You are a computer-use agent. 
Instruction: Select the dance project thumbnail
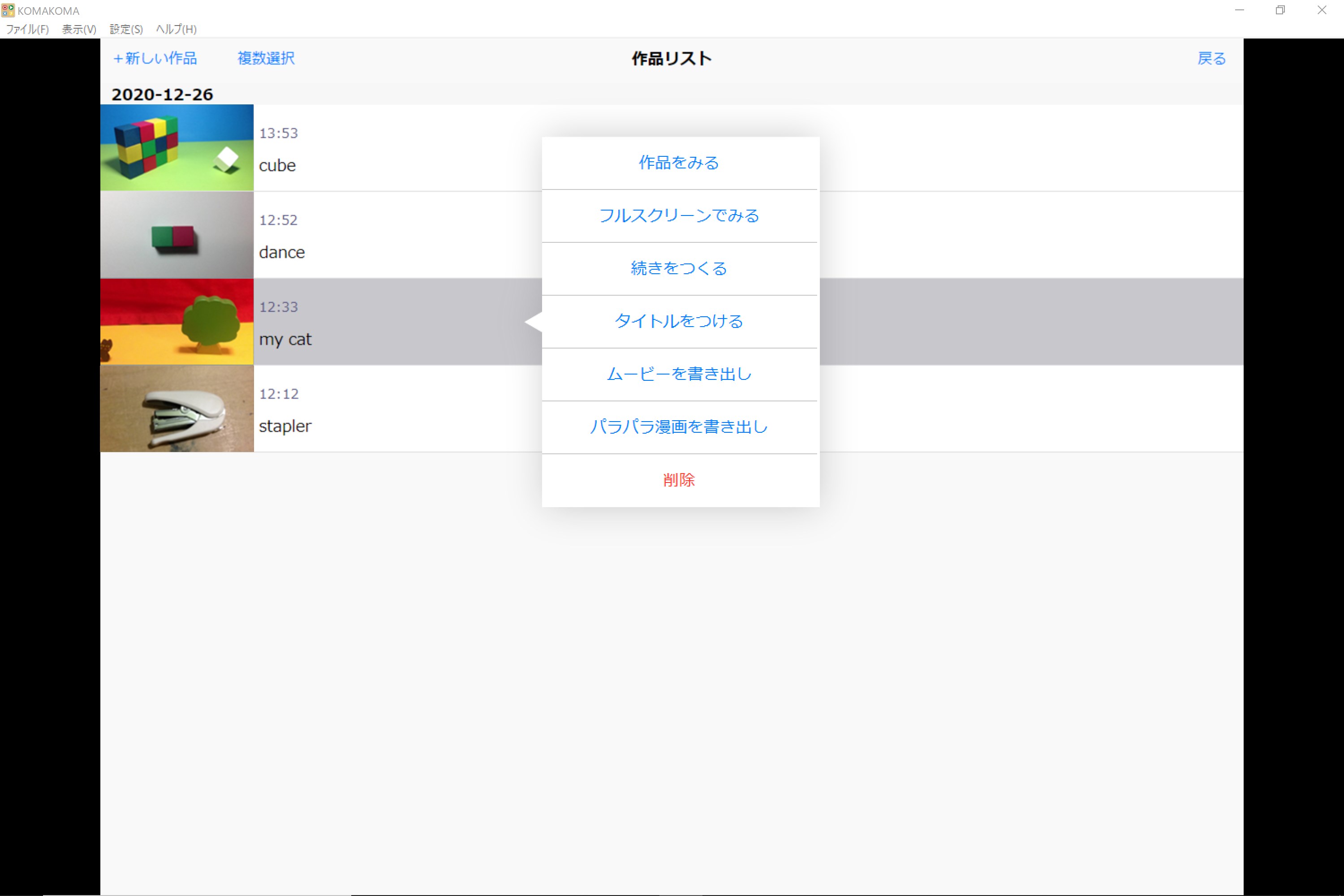pyautogui.click(x=177, y=235)
